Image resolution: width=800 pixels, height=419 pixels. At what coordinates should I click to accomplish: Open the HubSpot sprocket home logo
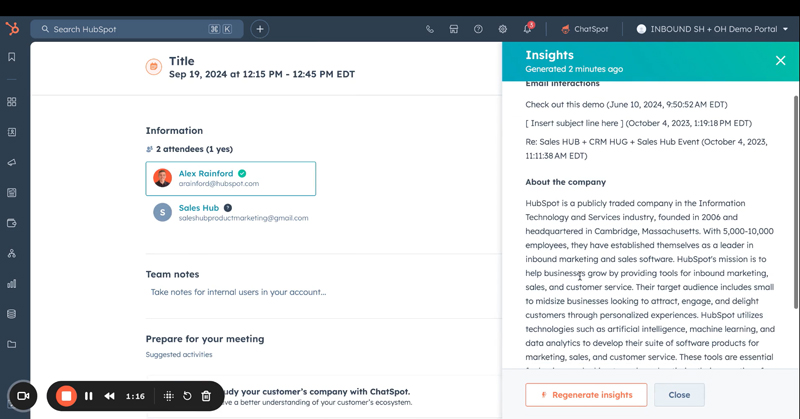[12, 29]
